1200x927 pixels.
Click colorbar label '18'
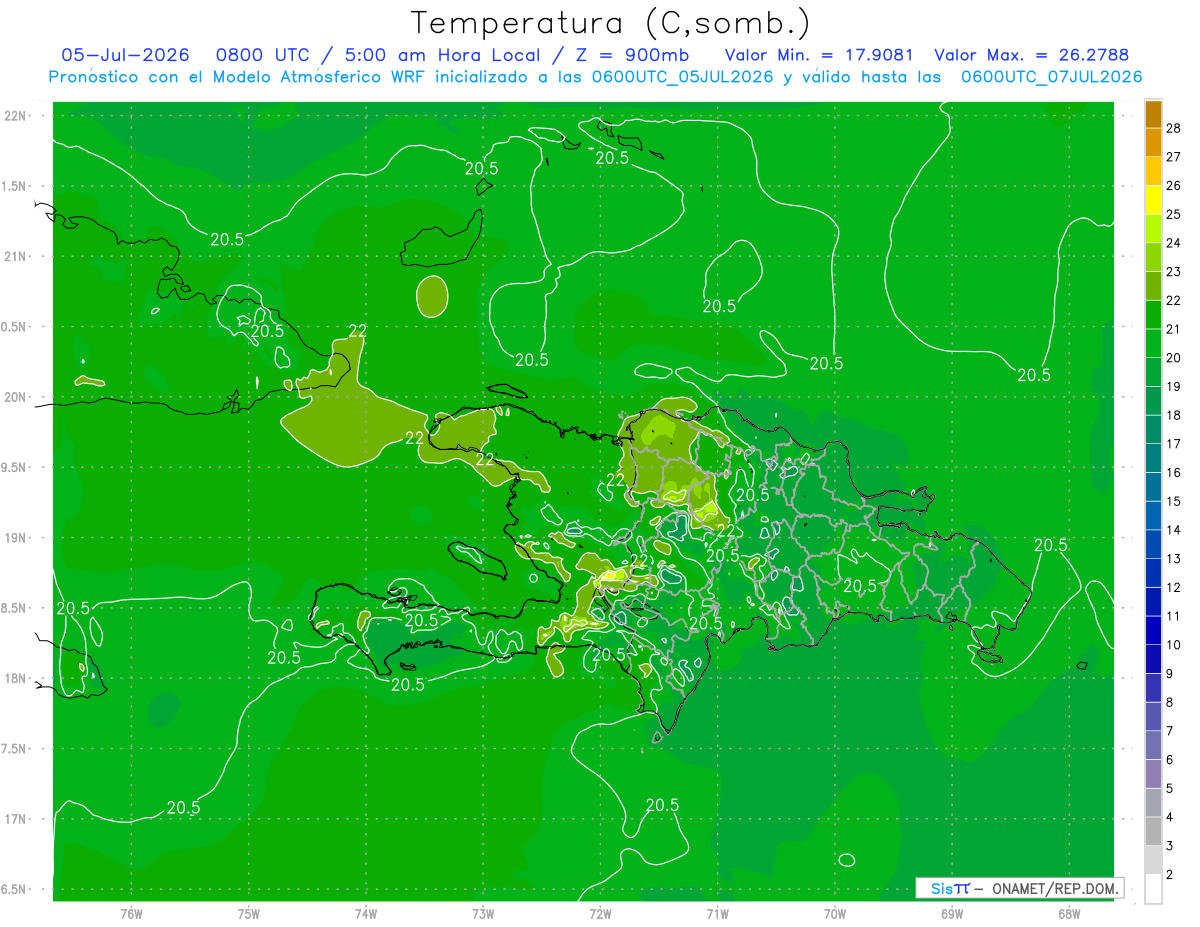(1174, 415)
